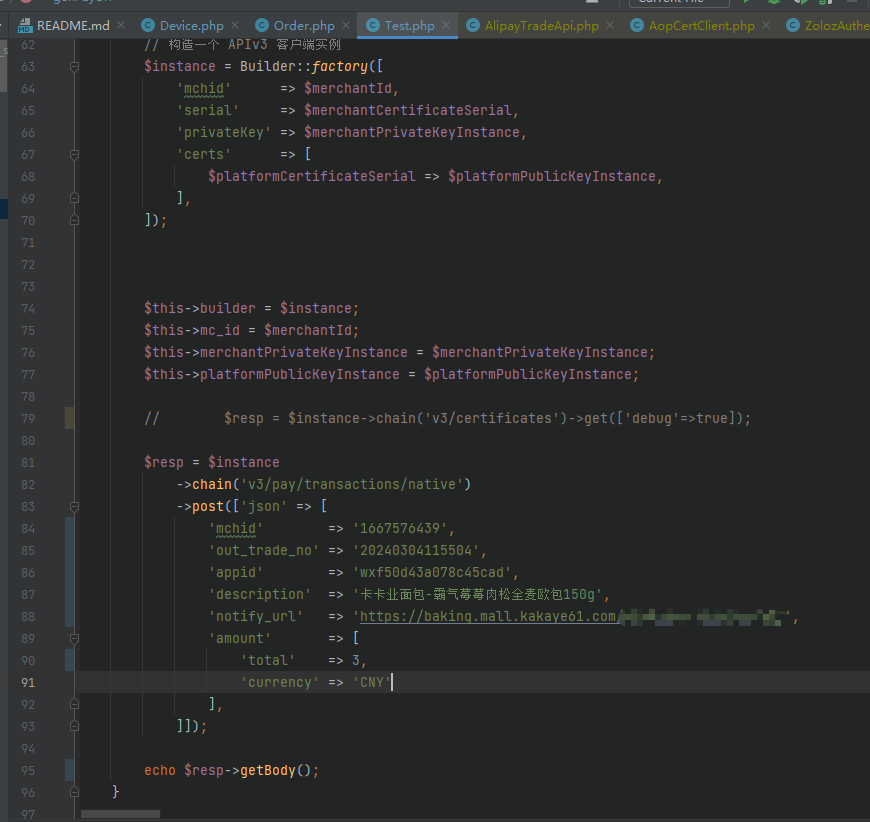The height and width of the screenshot is (822, 870).
Task: Select the Test.php tab
Action: (x=401, y=26)
